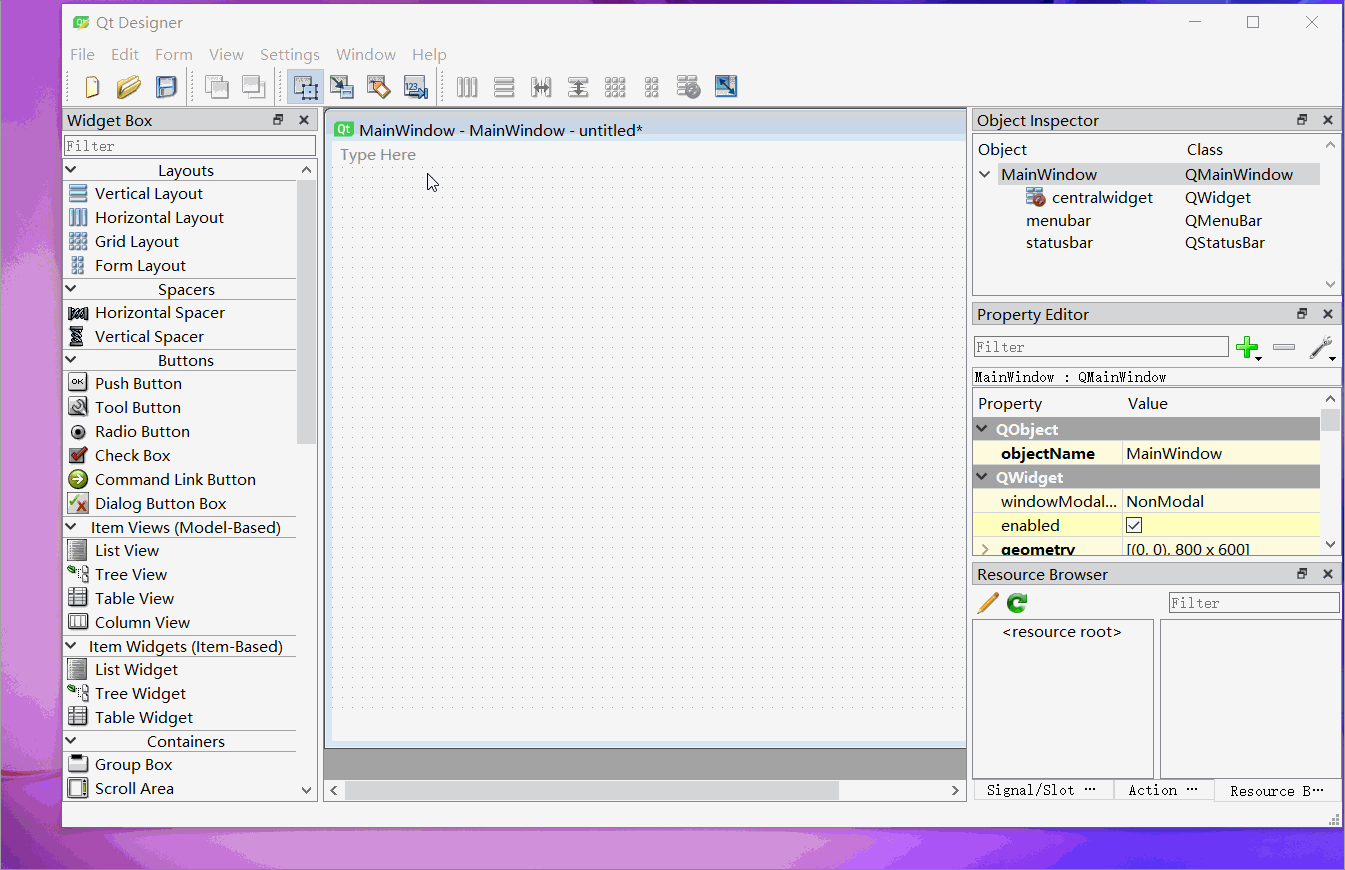This screenshot has width=1345, height=870.
Task: Expand the geometry property row
Action: coord(984,549)
